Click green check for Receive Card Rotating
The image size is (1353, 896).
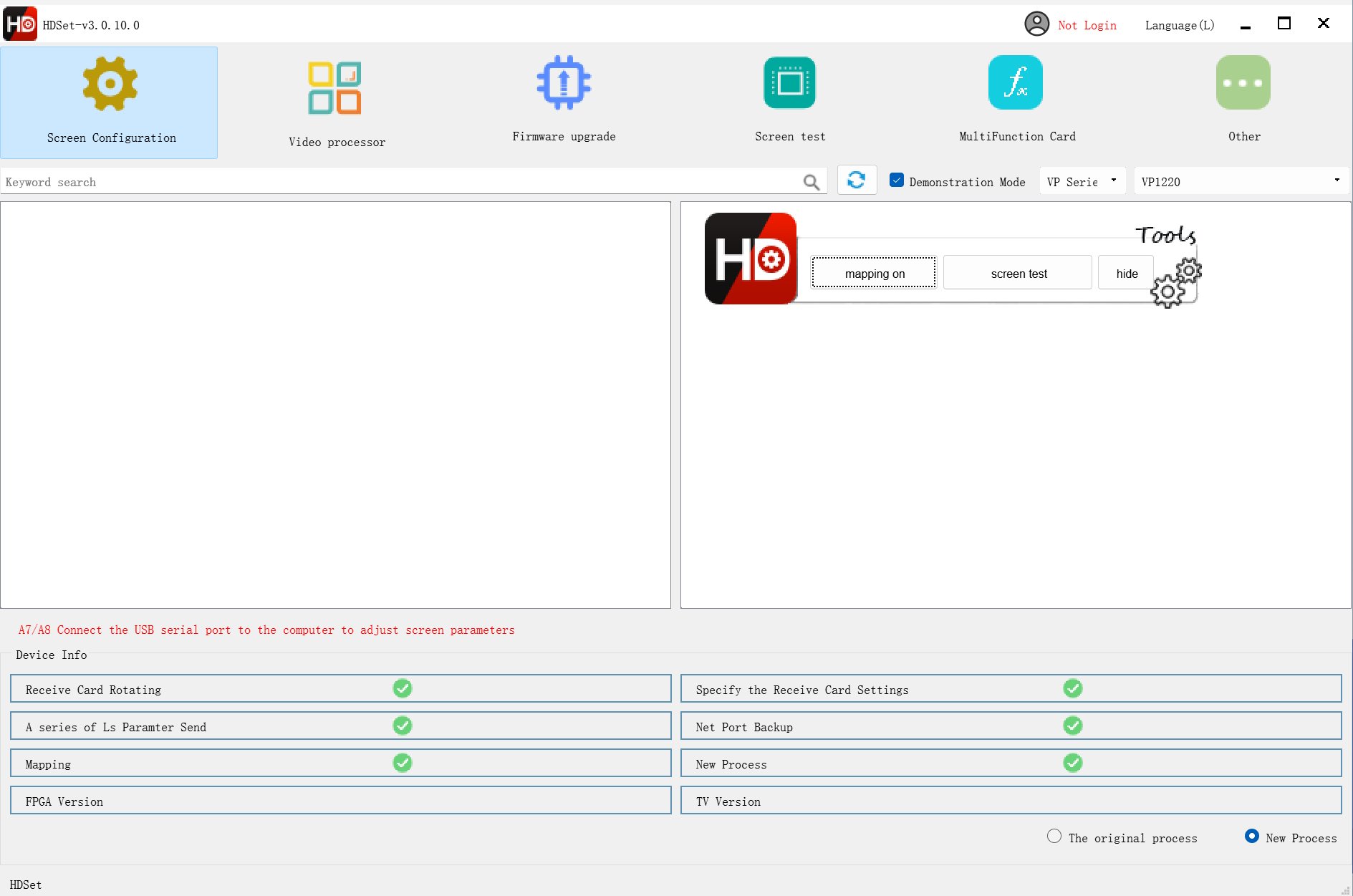coord(403,688)
